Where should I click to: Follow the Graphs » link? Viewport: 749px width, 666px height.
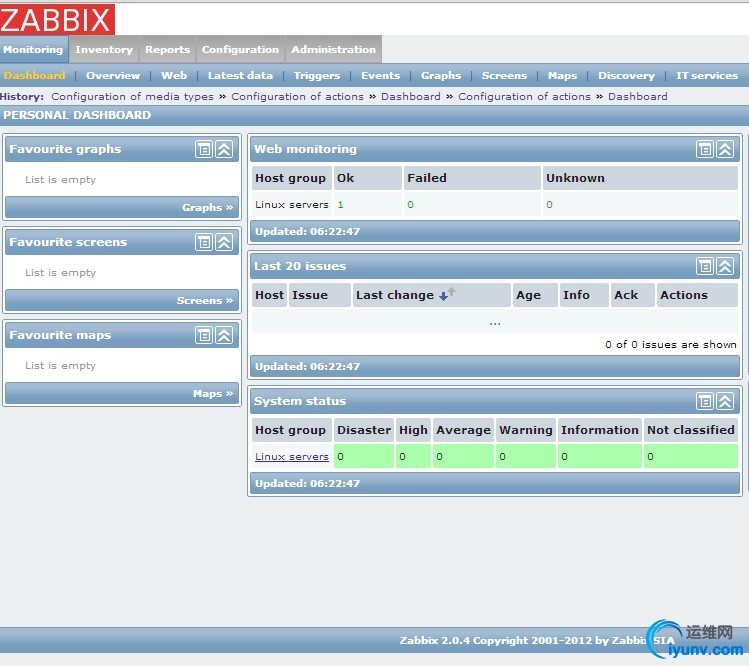tap(207, 207)
